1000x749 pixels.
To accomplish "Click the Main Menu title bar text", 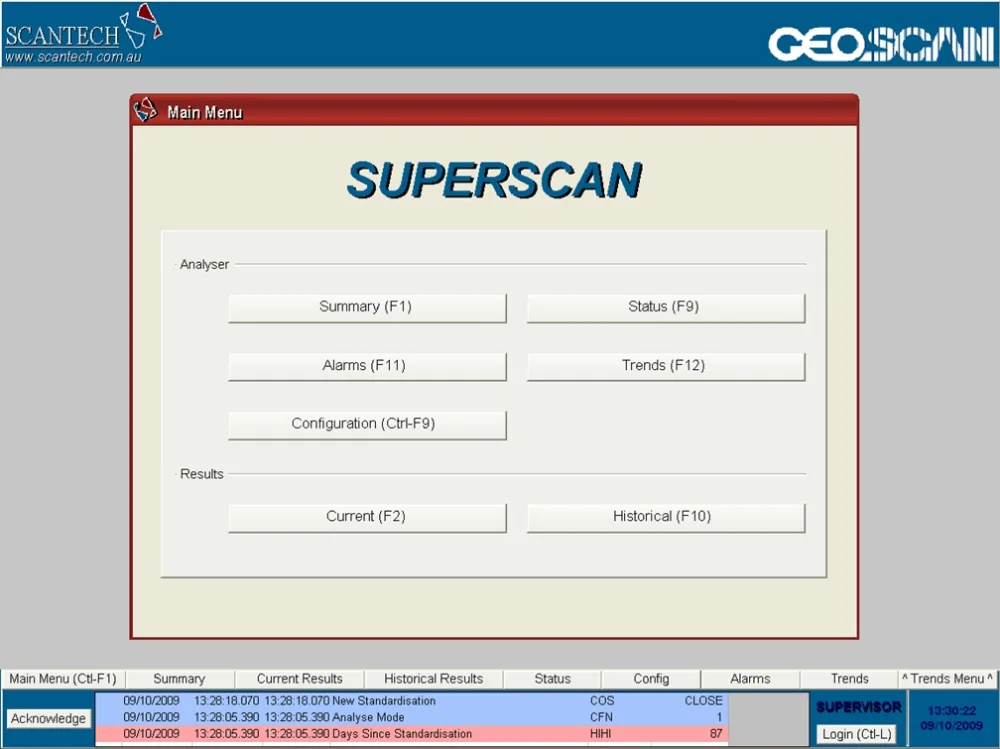I will pyautogui.click(x=205, y=112).
